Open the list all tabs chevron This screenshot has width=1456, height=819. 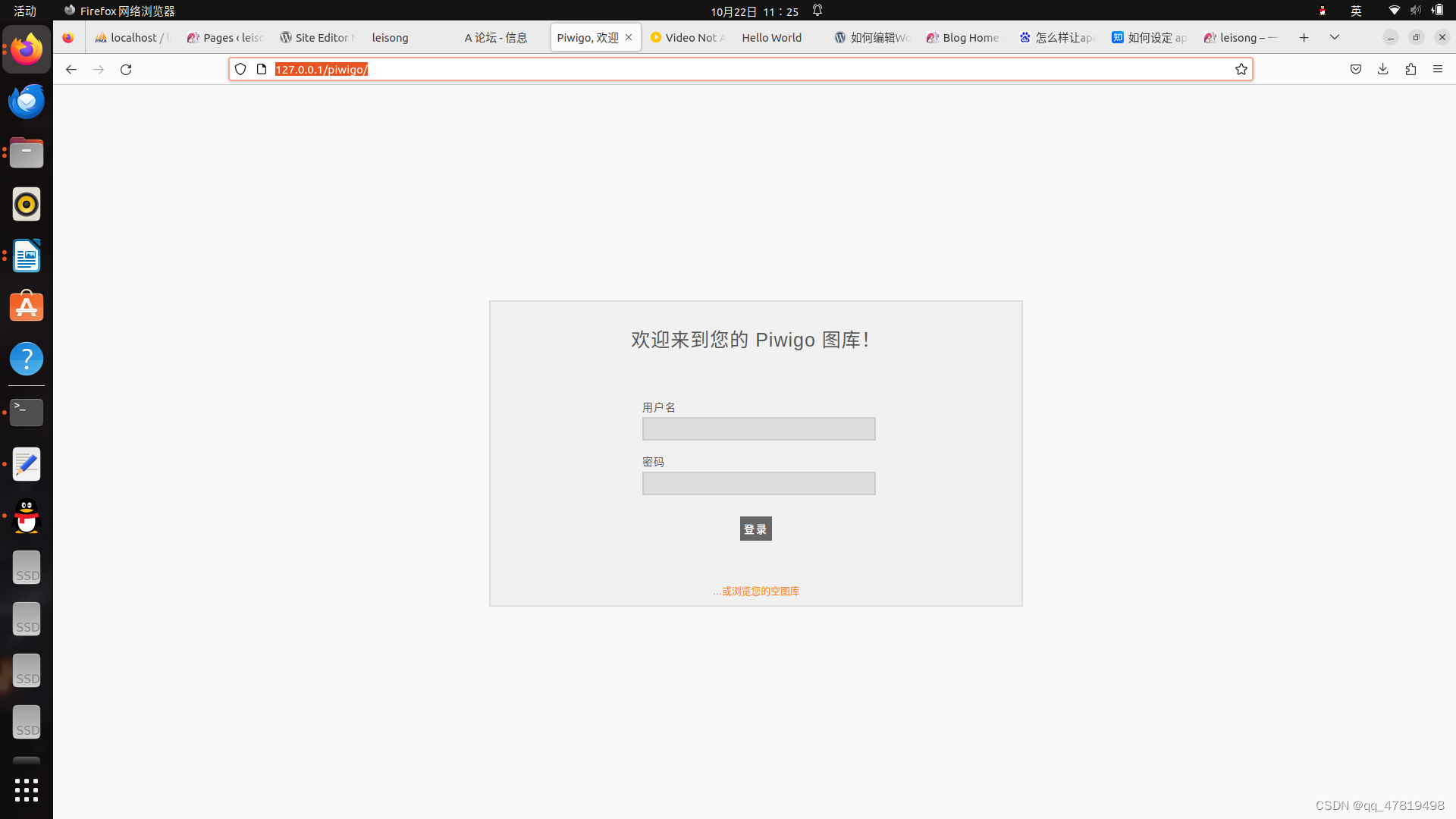(x=1334, y=37)
